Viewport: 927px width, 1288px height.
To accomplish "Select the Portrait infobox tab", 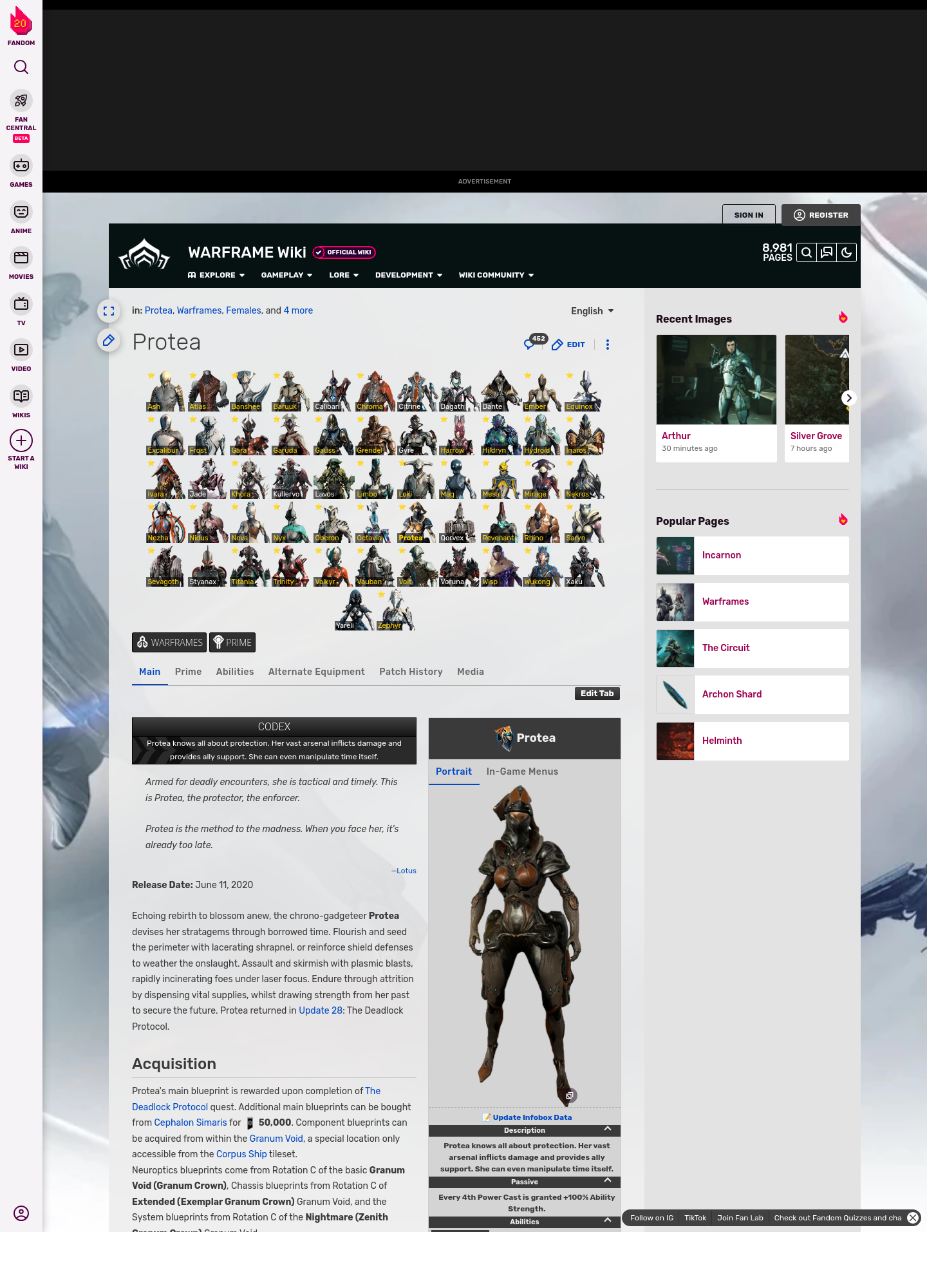I will click(x=454, y=772).
